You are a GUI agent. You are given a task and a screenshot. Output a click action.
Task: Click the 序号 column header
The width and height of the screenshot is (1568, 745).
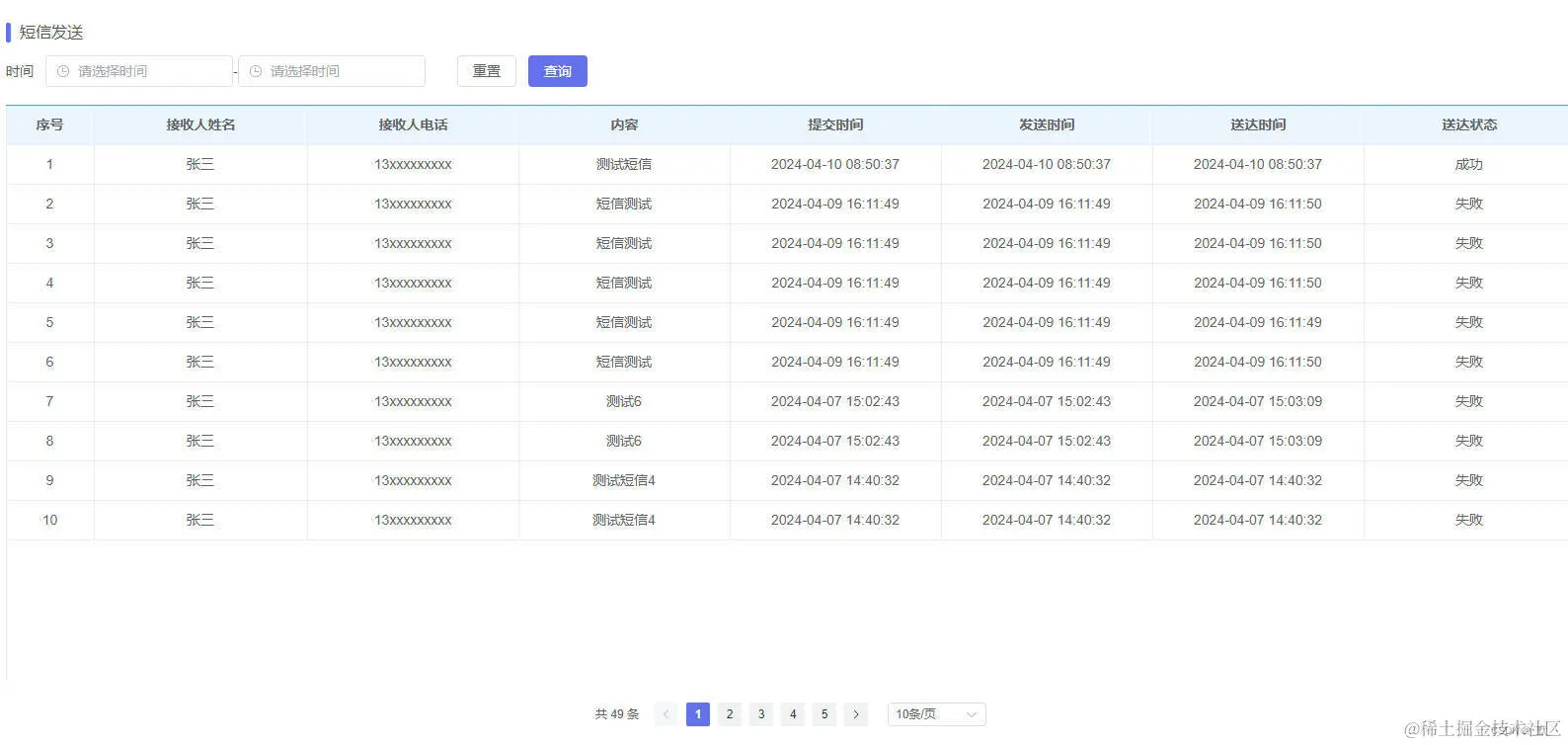pyautogui.click(x=49, y=124)
